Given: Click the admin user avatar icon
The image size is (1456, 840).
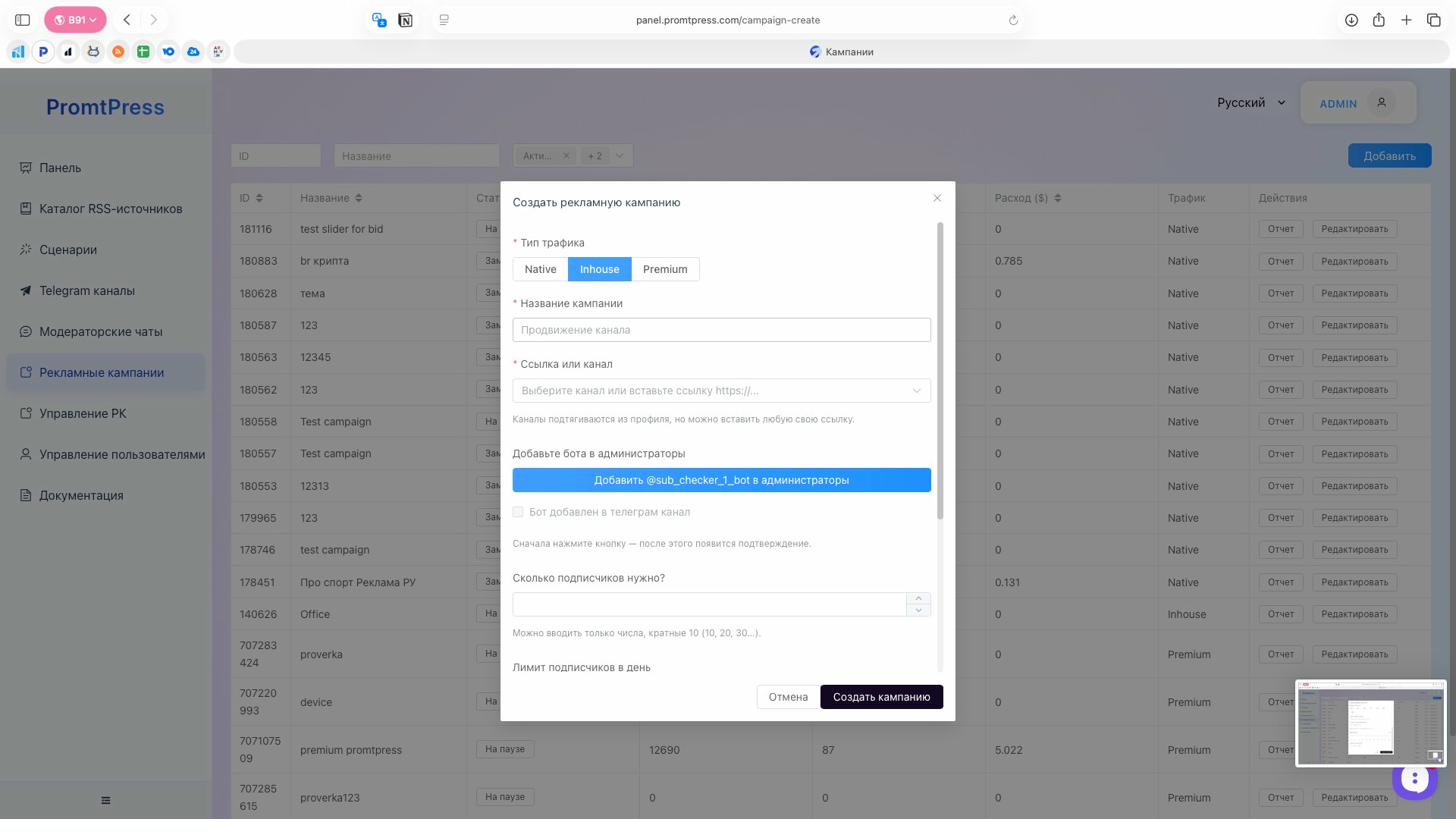Looking at the screenshot, I should (x=1381, y=103).
